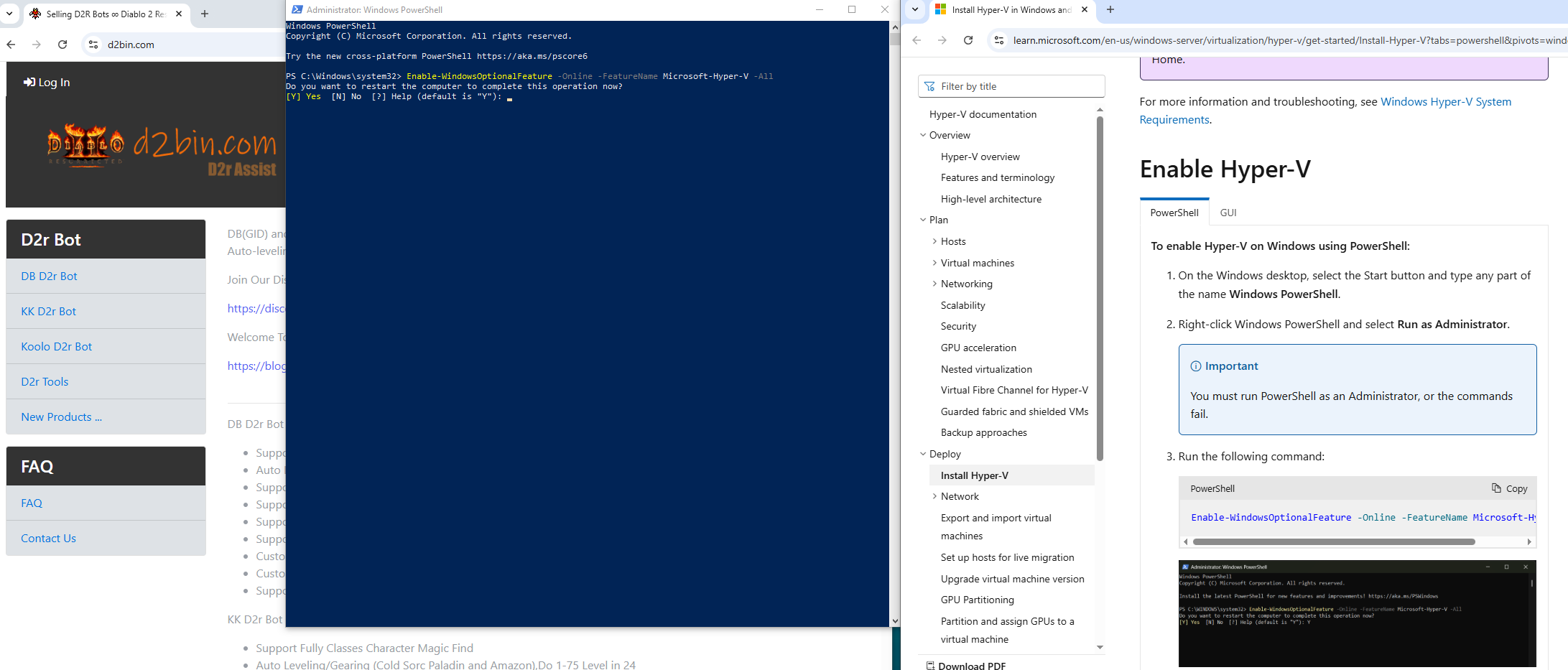
Task: Close the Selling D2R Bots tab
Action: tap(179, 14)
